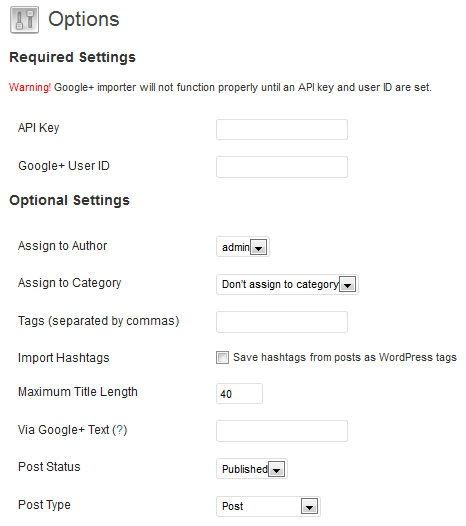Focus the Google+ User ID field
Image resolution: width=466 pixels, height=526 pixels.
pos(282,167)
